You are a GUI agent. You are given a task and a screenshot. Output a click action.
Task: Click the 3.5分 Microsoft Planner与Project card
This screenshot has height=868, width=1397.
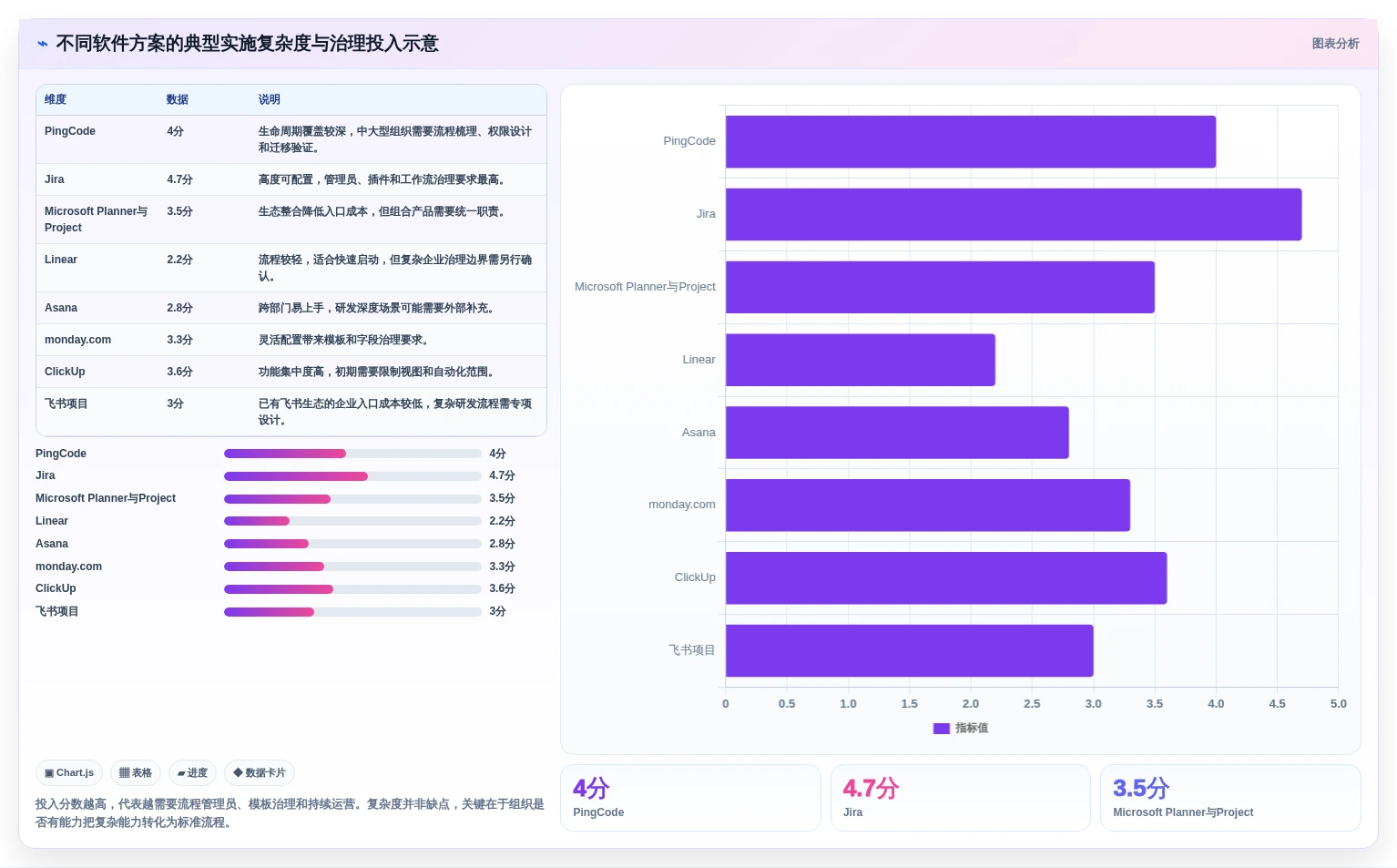pyautogui.click(x=1230, y=798)
